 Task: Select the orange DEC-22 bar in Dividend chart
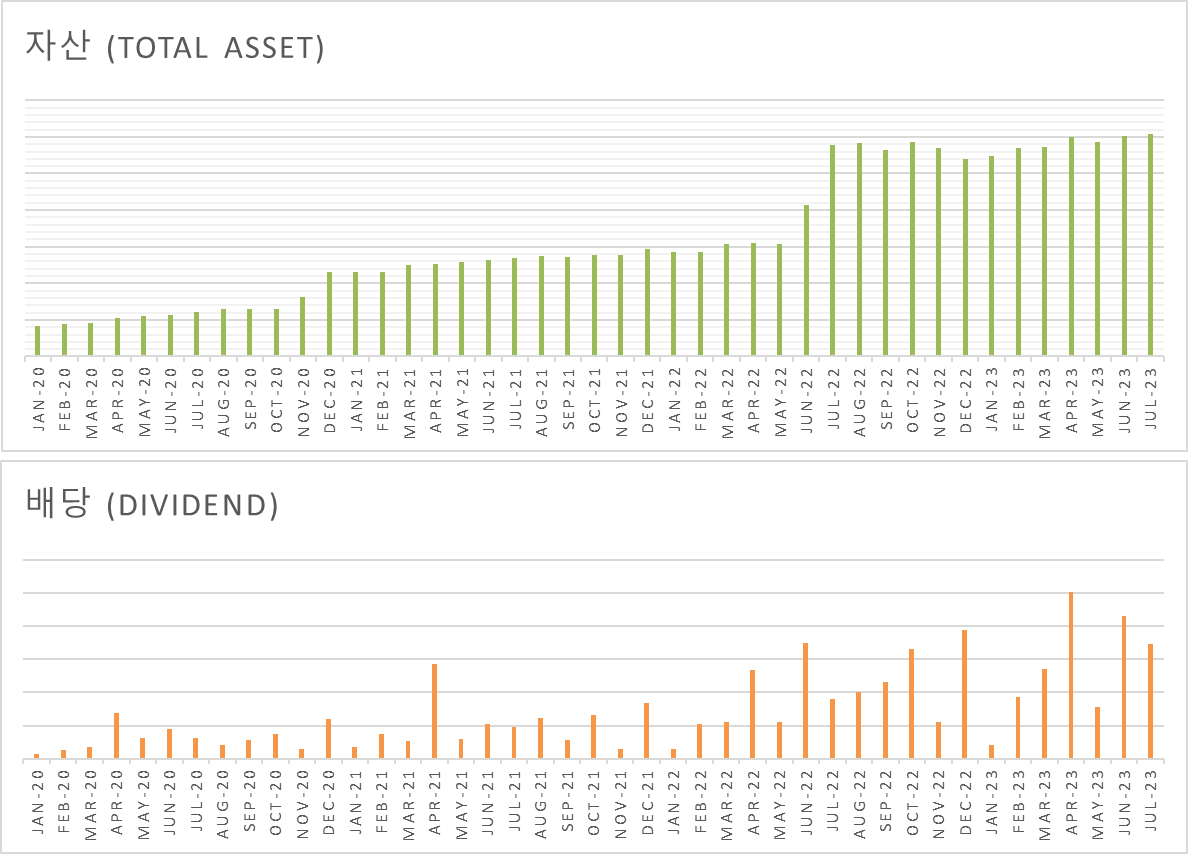click(x=964, y=694)
